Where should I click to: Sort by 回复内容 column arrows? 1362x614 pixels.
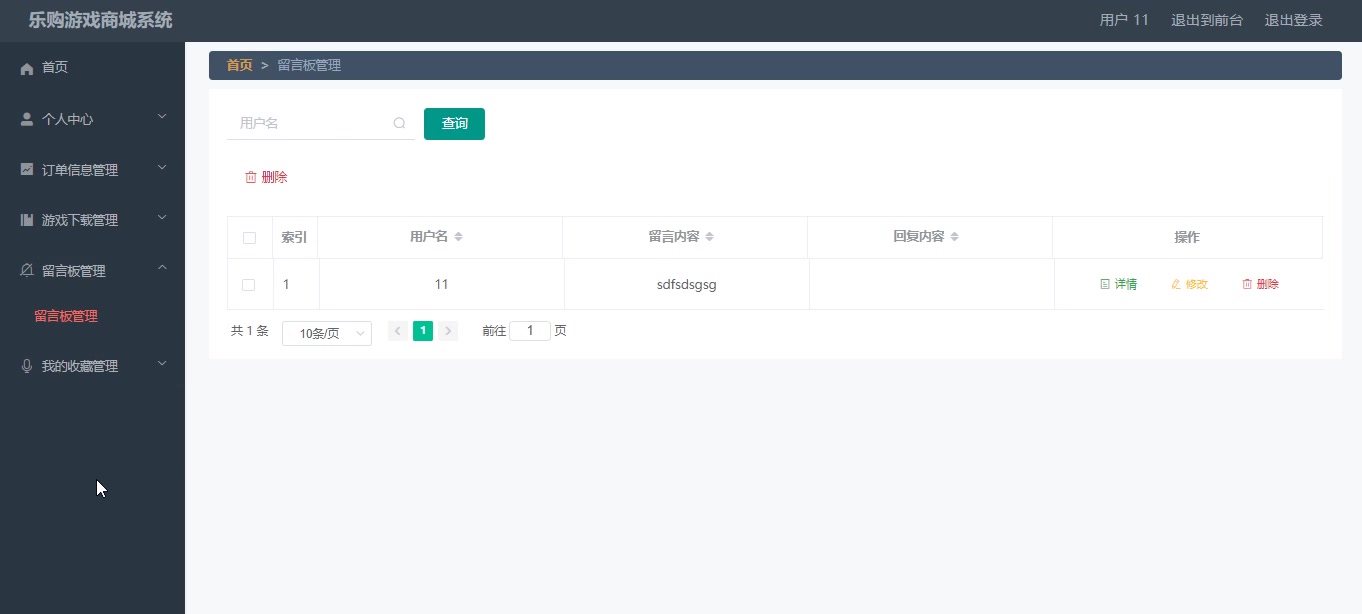click(x=954, y=237)
